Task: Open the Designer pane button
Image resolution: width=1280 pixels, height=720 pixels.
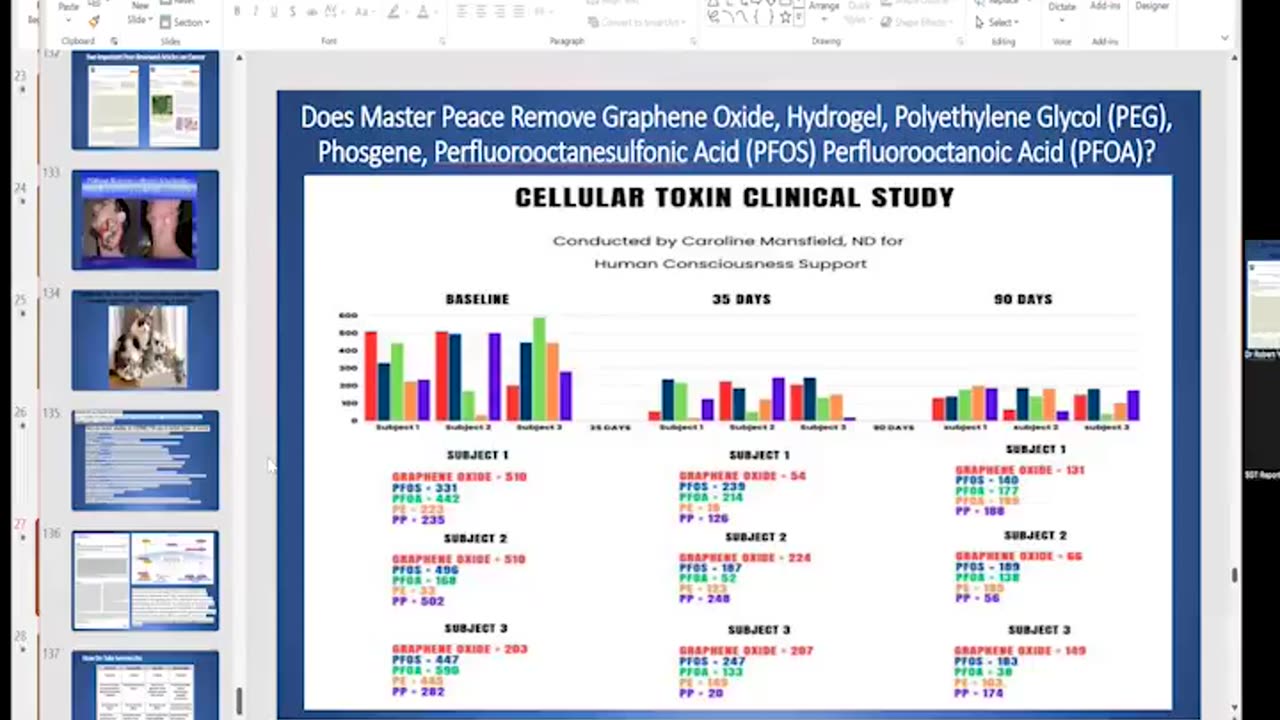Action: [x=1152, y=6]
